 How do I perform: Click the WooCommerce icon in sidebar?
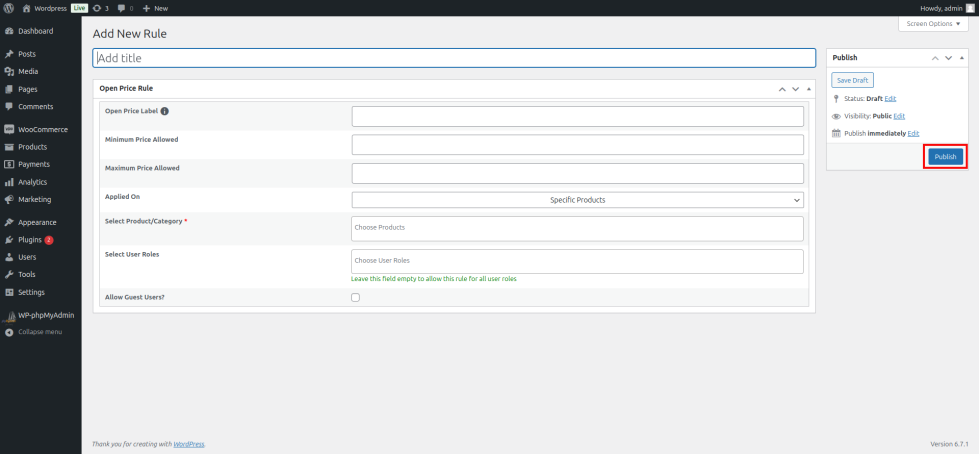click(9, 129)
